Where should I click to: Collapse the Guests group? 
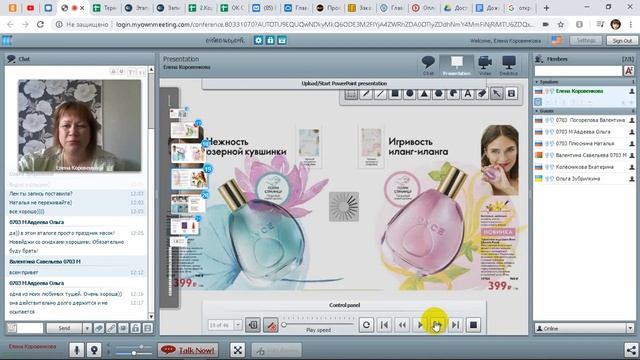537,111
